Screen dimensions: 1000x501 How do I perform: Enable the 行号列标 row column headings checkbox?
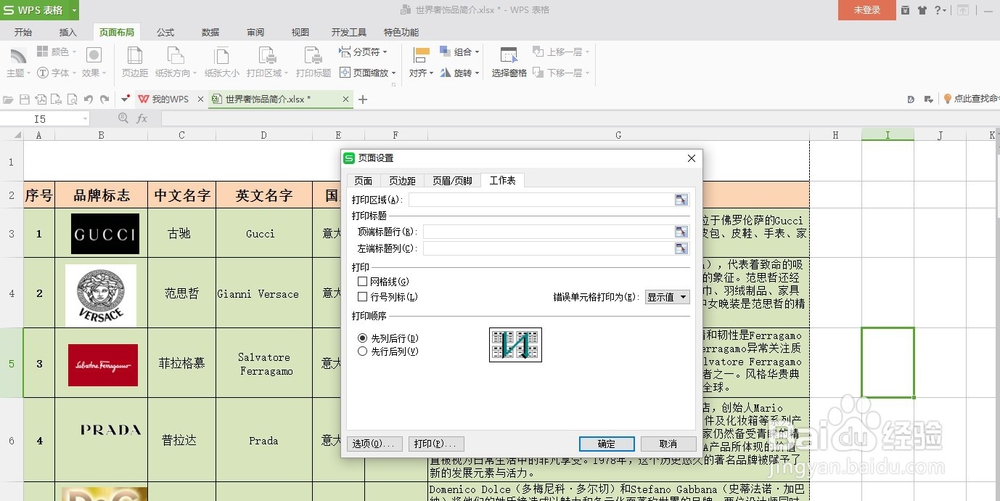(x=362, y=297)
